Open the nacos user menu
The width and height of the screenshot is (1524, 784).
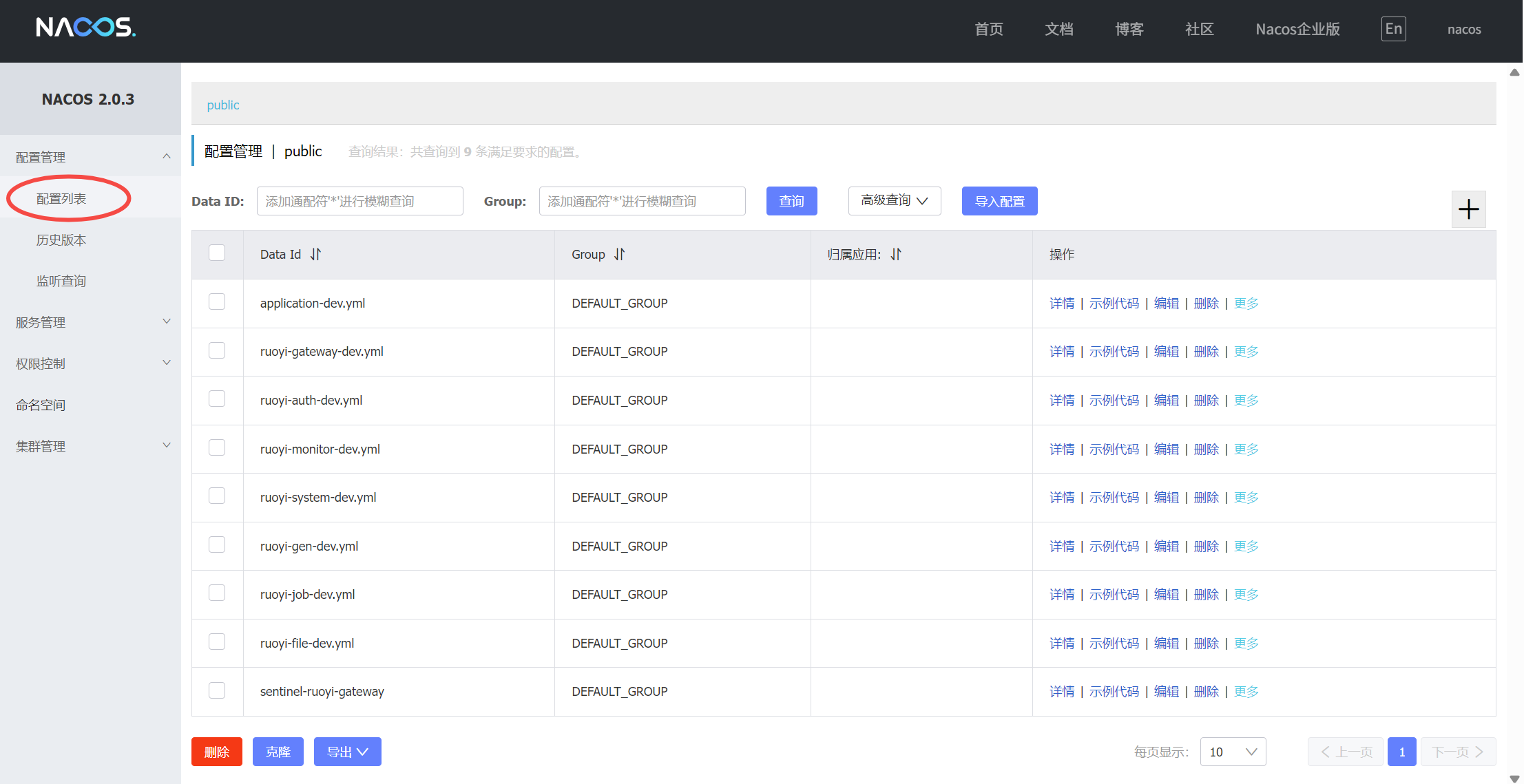[1464, 30]
